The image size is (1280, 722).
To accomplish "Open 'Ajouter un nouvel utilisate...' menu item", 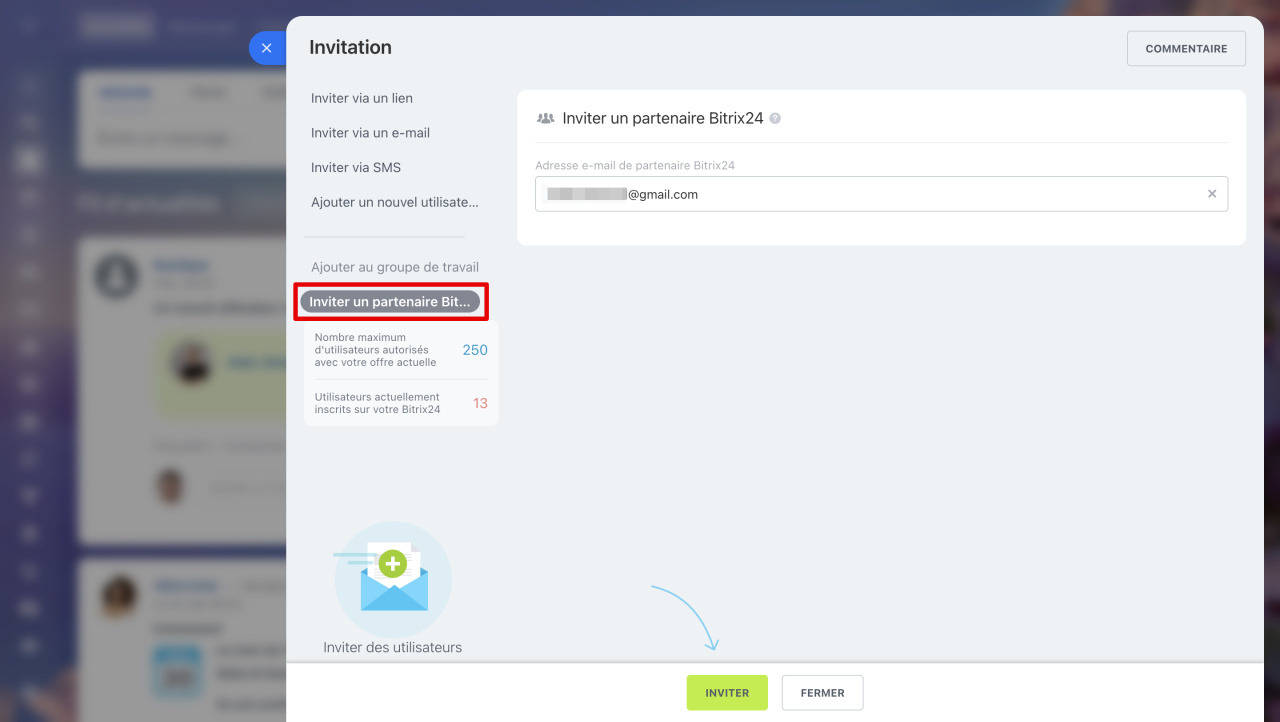I will coord(395,202).
